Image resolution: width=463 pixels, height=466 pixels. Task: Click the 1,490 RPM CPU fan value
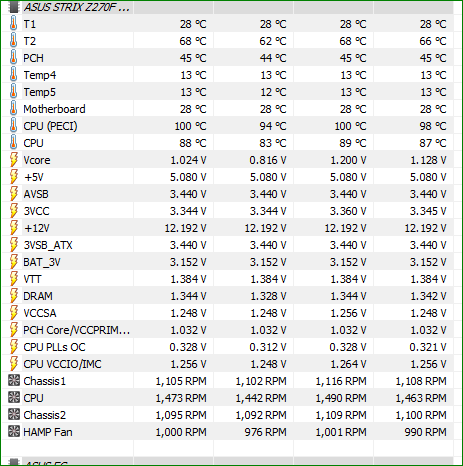tap(341, 398)
